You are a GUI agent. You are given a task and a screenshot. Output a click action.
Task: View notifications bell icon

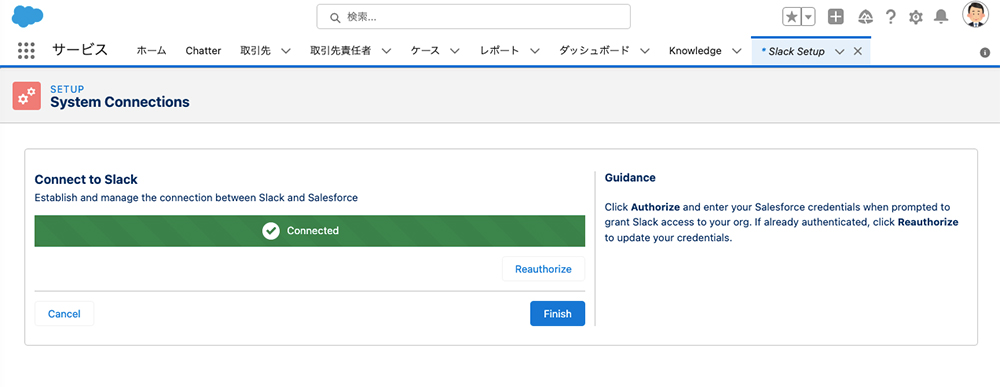(941, 17)
